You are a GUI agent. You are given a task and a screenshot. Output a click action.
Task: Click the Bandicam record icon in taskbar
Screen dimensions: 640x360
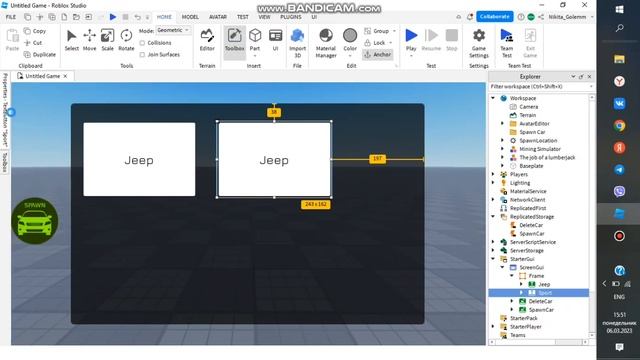(x=619, y=236)
